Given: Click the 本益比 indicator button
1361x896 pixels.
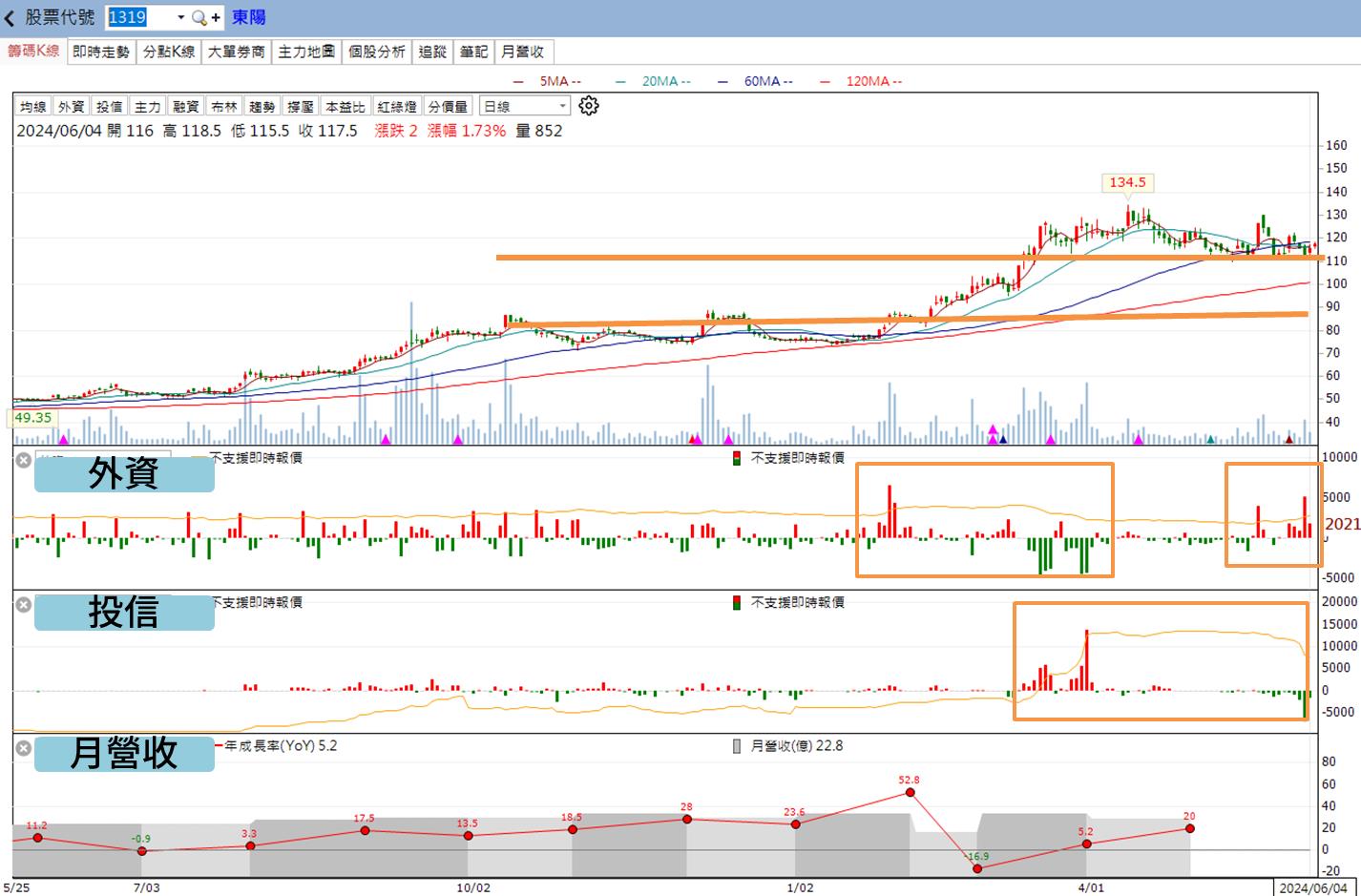Looking at the screenshot, I should [x=345, y=106].
